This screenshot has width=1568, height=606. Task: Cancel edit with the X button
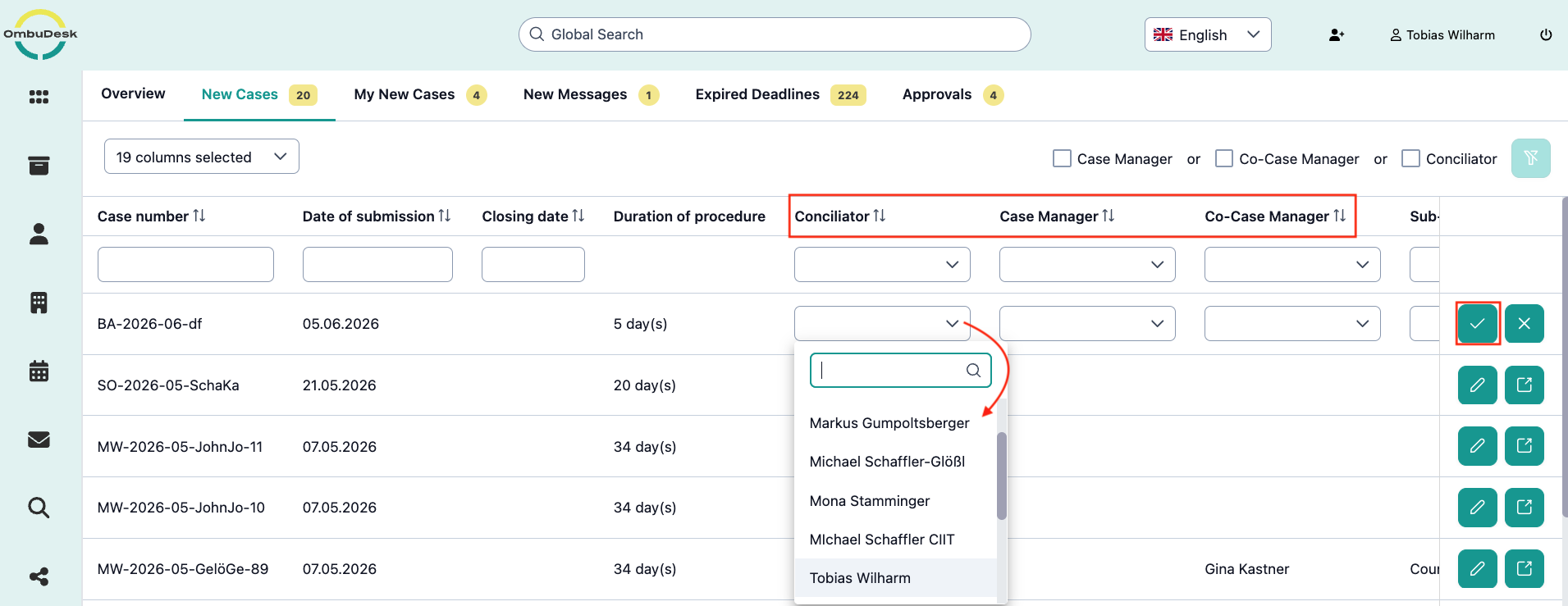click(1525, 323)
